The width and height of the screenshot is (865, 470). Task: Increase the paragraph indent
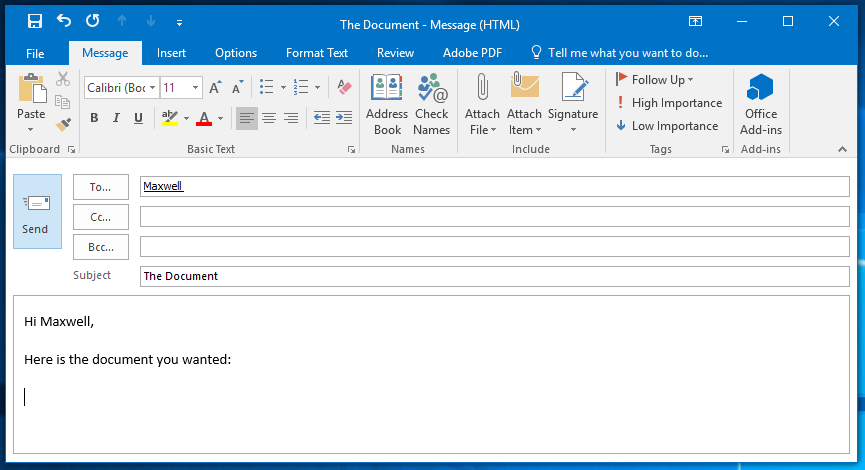pyautogui.click(x=344, y=118)
